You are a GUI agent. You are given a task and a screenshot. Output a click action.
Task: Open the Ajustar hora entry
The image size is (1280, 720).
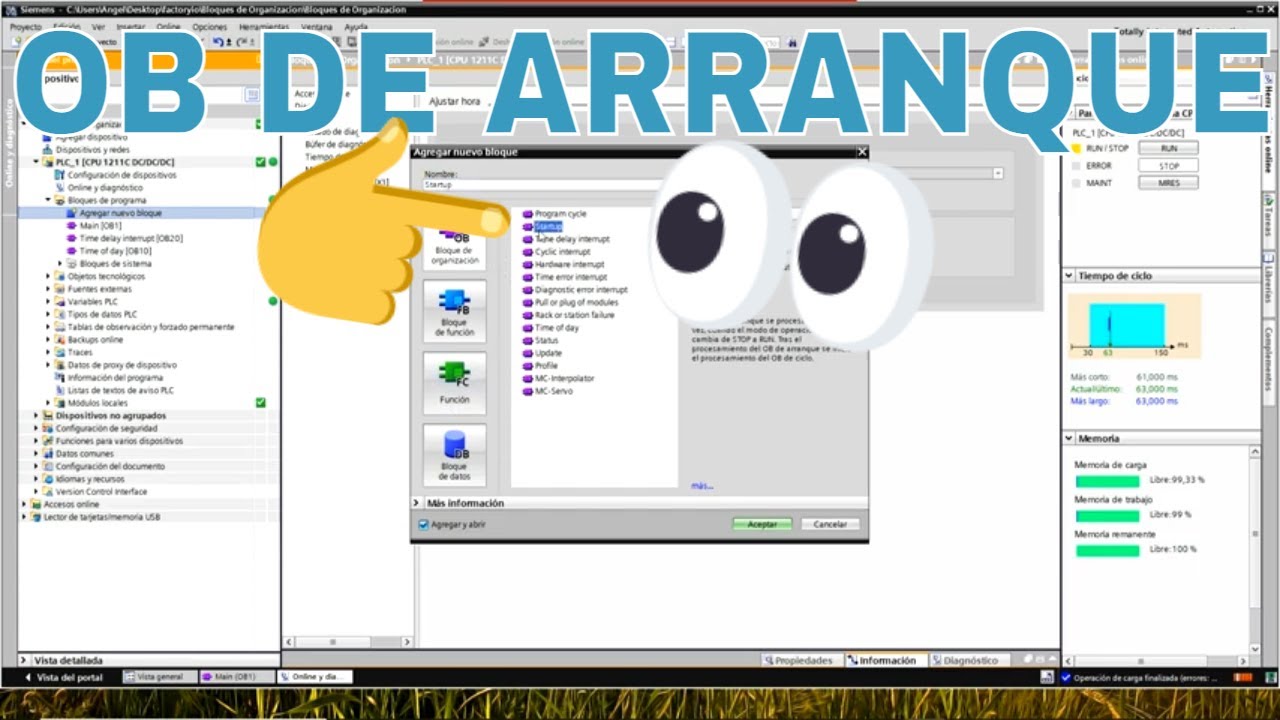point(454,102)
